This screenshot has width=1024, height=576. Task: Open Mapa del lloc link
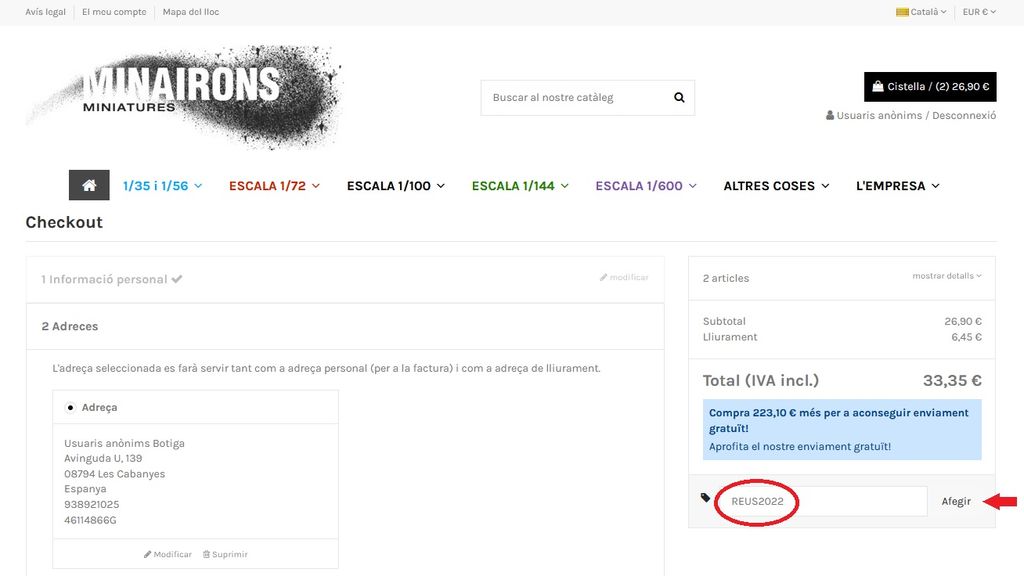191,12
